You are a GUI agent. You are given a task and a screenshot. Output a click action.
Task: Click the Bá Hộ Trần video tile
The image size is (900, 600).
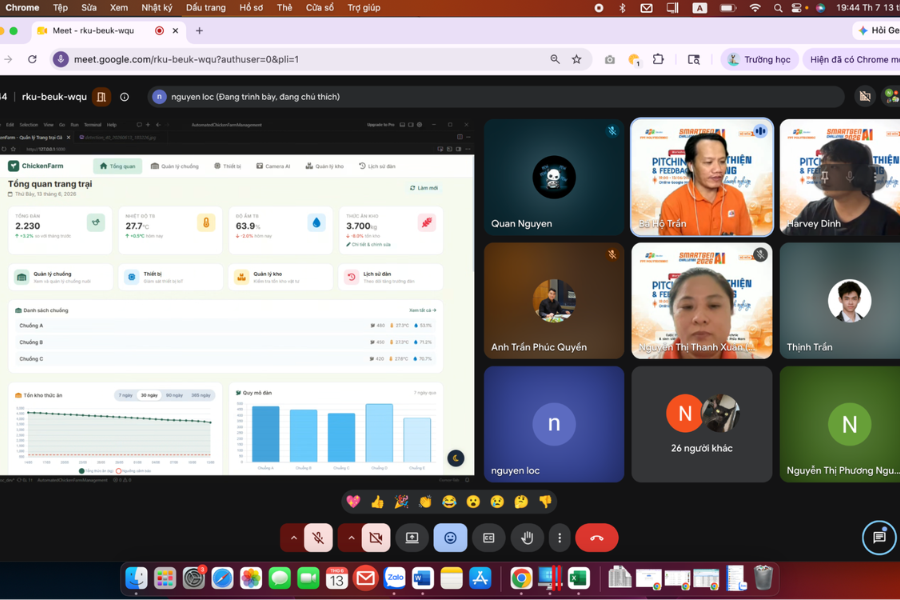(701, 177)
